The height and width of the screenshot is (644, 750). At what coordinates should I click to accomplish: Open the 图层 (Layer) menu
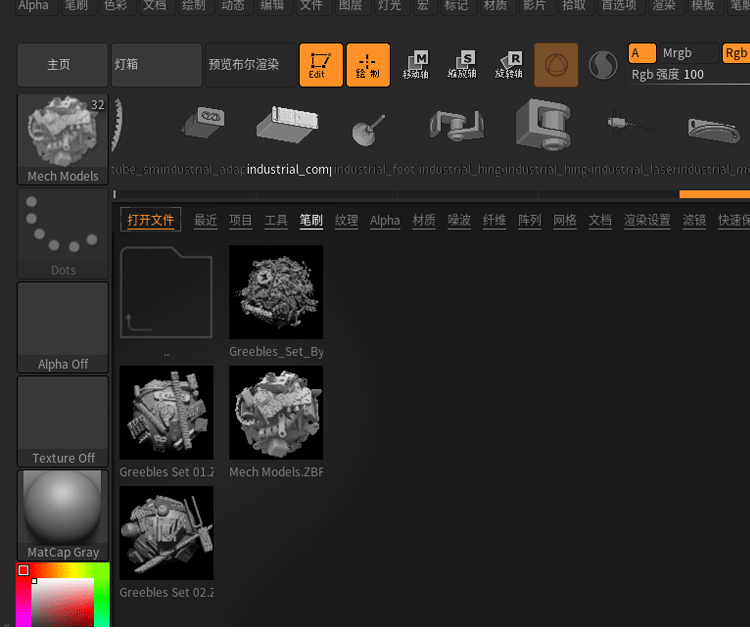(x=350, y=6)
